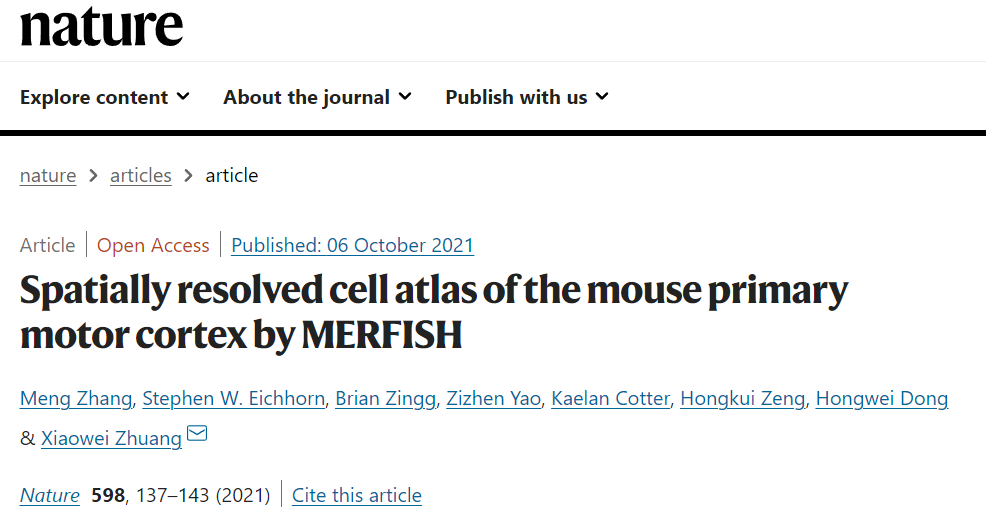986x521 pixels.
Task: Open Hongwei Dong's author link
Action: 882,398
